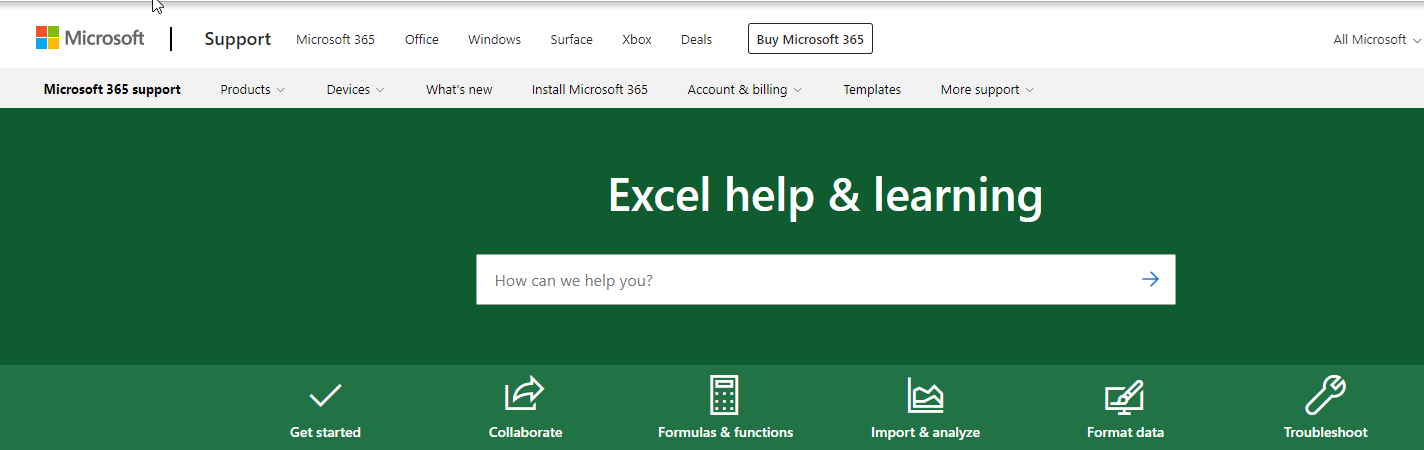Select the Xbox menu item

[x=636, y=40]
